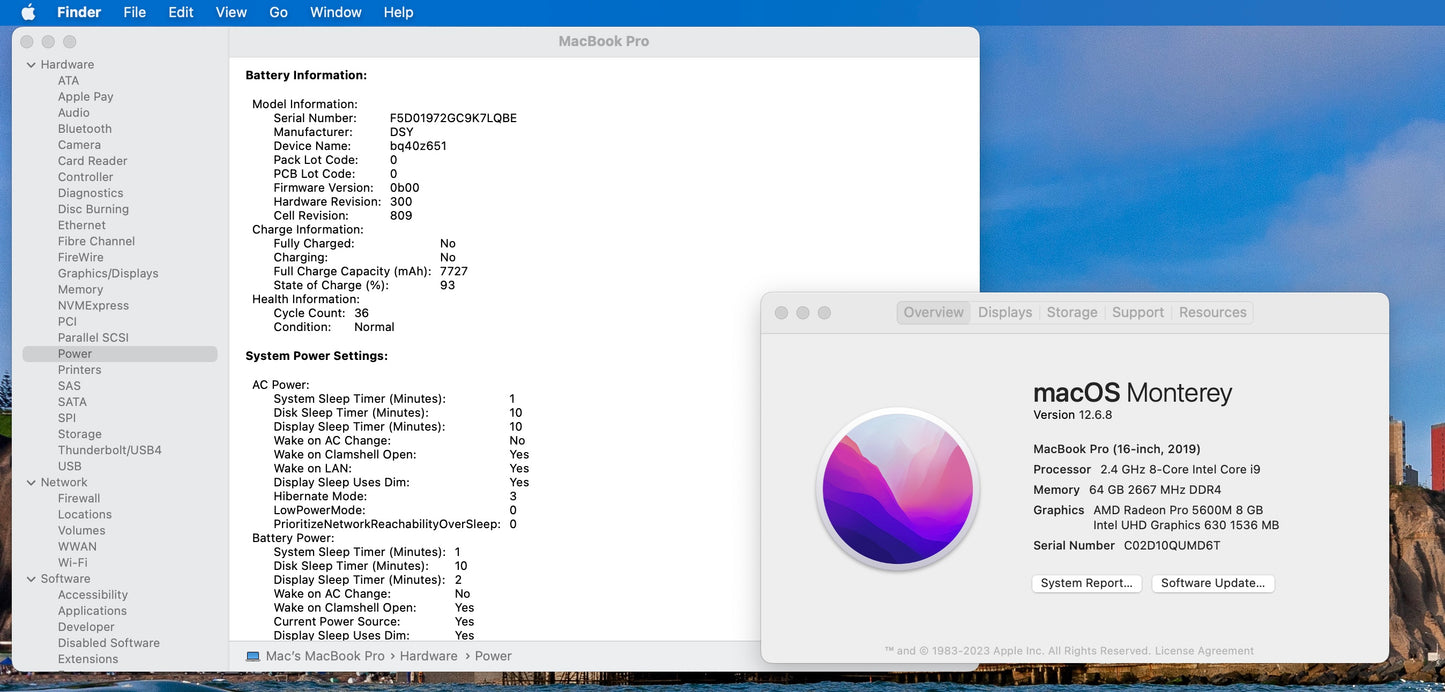The height and width of the screenshot is (692, 1445).
Task: Select the Resources tab
Action: pos(1212,312)
